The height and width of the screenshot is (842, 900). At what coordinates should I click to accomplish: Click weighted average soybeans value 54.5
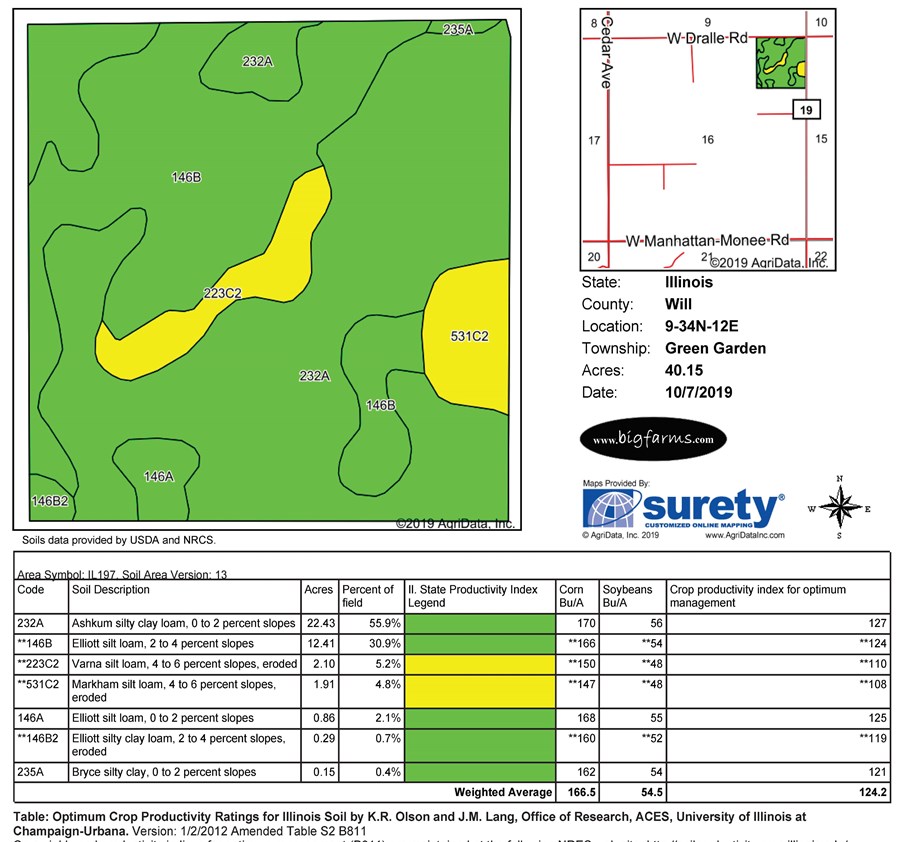651,793
